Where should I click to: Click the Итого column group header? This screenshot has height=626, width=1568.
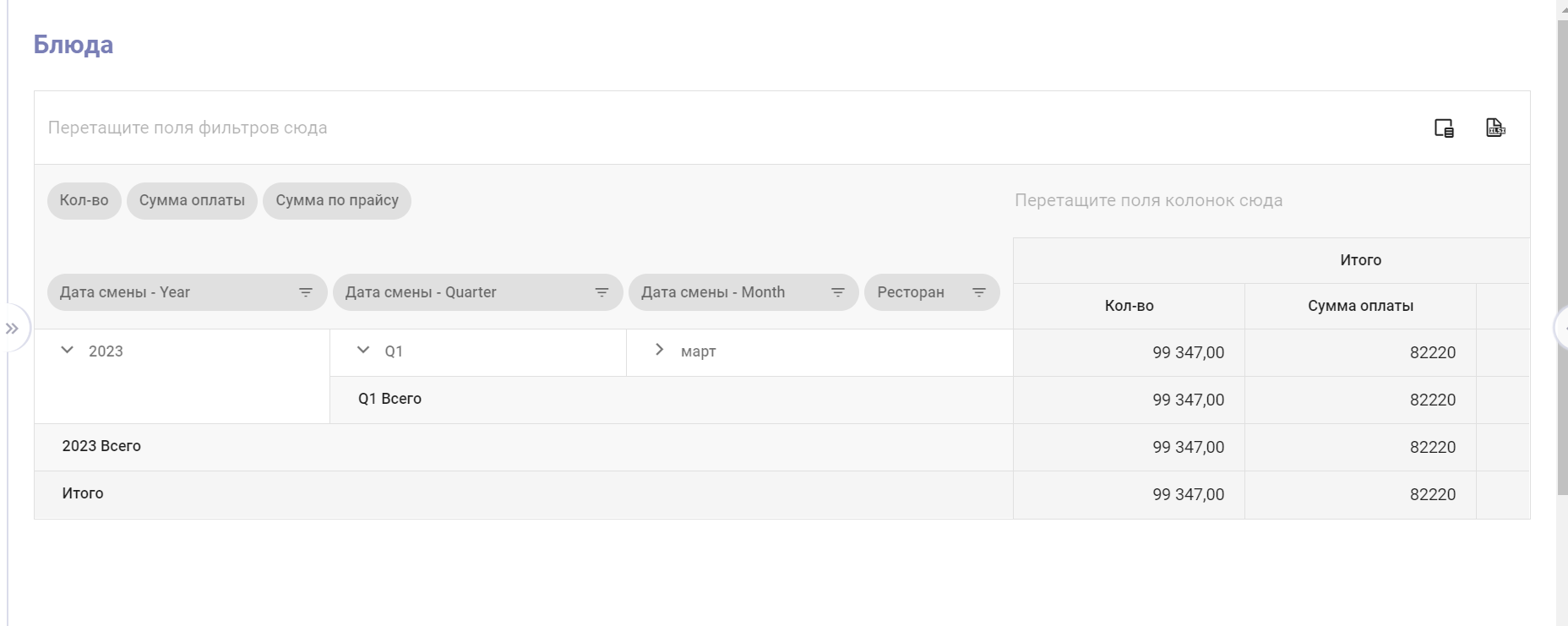(1360, 260)
